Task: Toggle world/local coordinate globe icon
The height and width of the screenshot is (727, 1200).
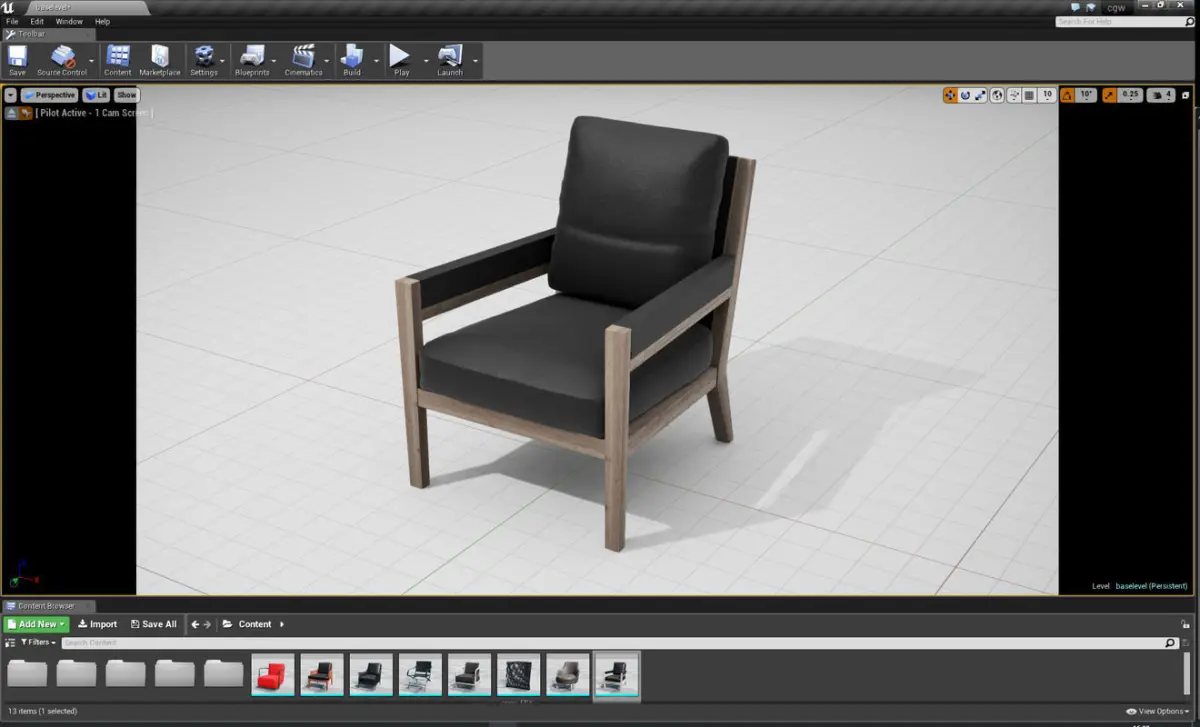Action: tap(998, 95)
